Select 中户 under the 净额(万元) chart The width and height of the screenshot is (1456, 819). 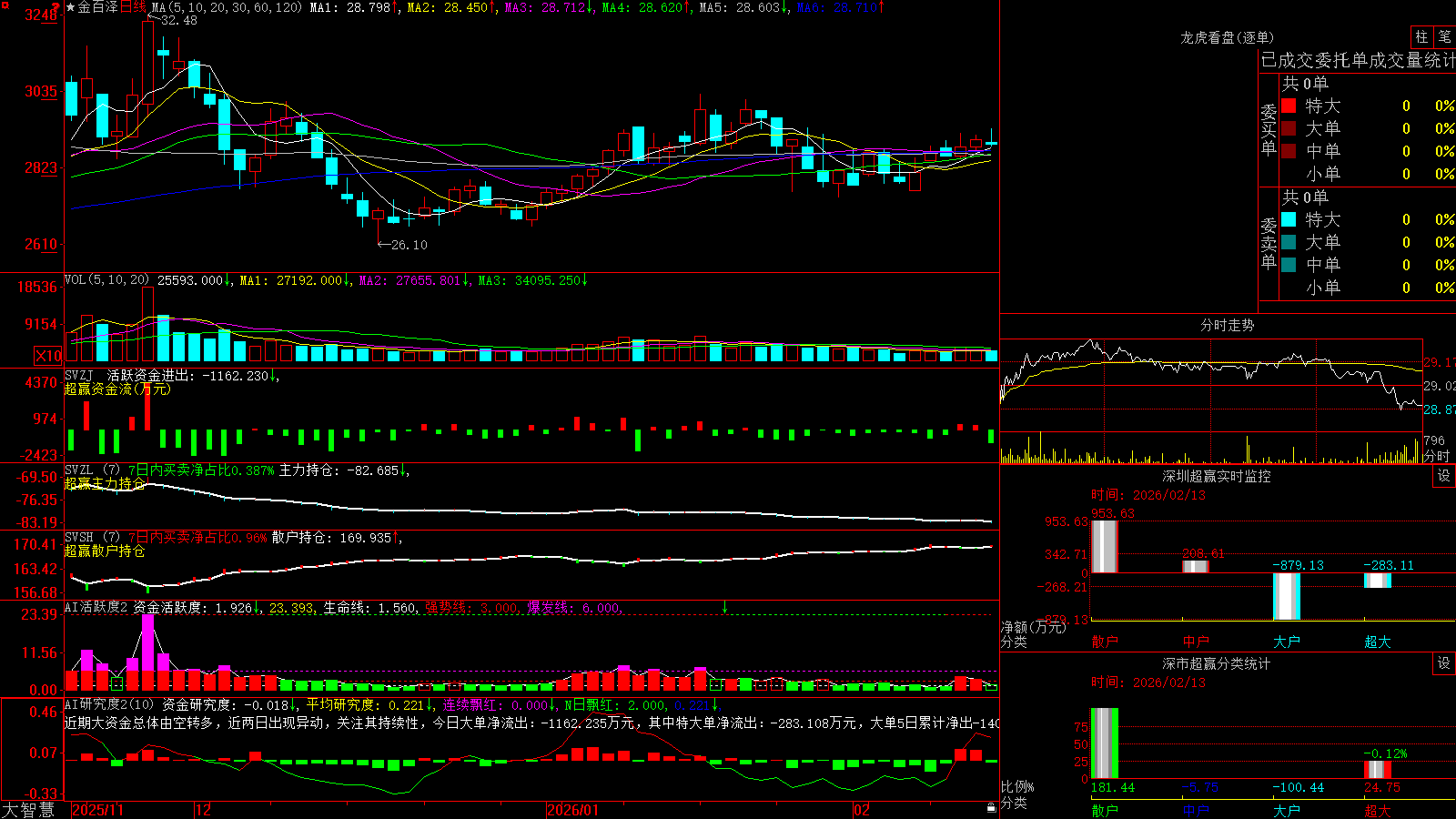point(1196,642)
